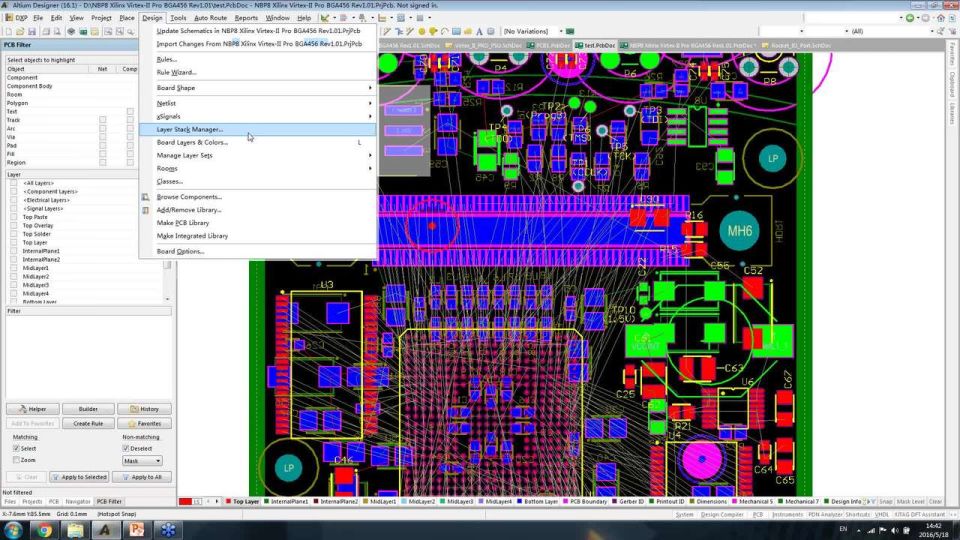The width and height of the screenshot is (960, 540).
Task: Toggle the Deselect checkbox under Non-matching
Action: click(126, 448)
